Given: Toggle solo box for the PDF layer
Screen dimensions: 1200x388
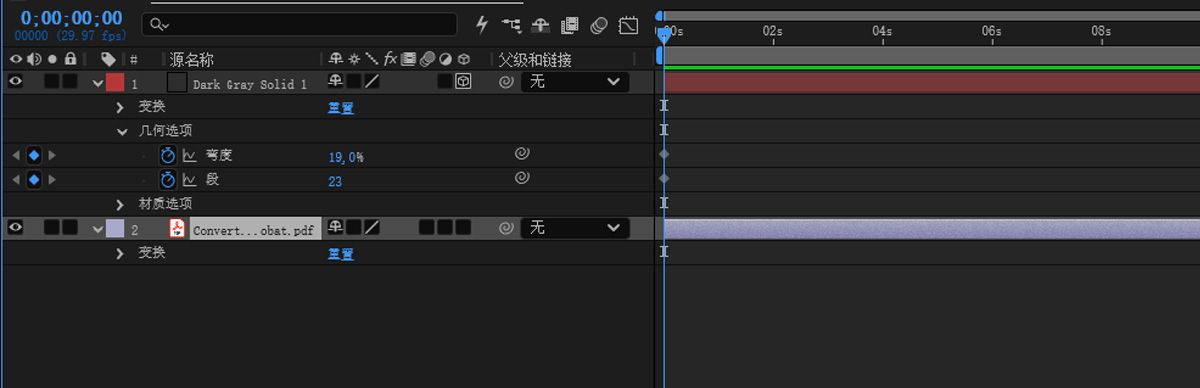Looking at the screenshot, I should (x=52, y=228).
